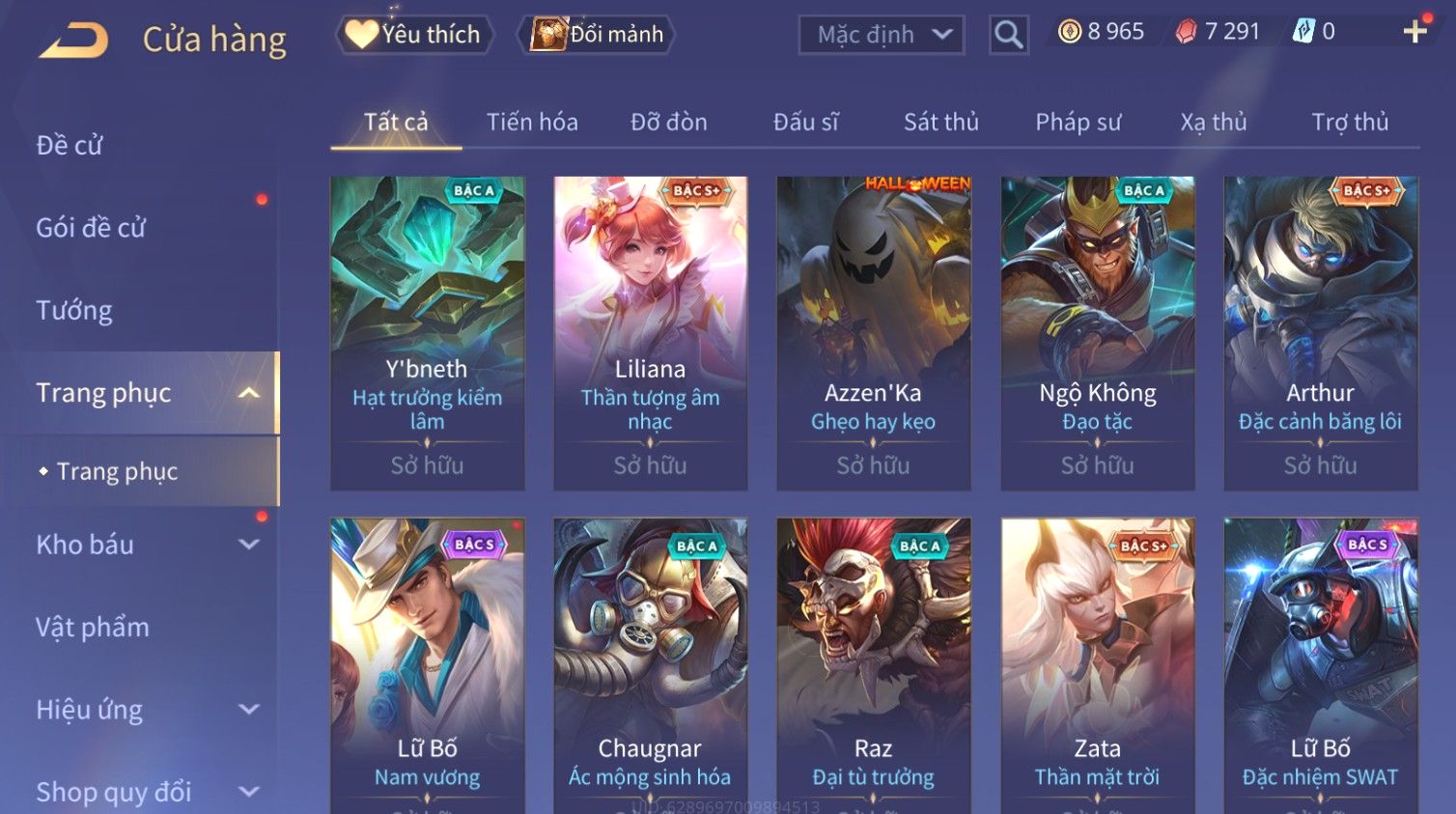Image resolution: width=1456 pixels, height=814 pixels.
Task: Select the Zata Thần mặt trời skin card
Action: (x=1098, y=665)
